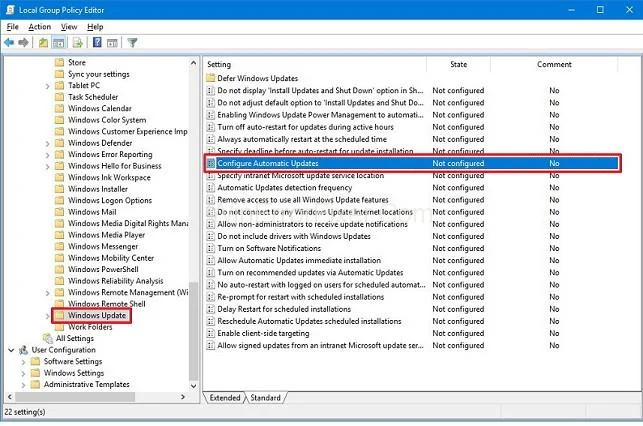The width and height of the screenshot is (643, 426).
Task: Open the View menu
Action: tap(69, 27)
